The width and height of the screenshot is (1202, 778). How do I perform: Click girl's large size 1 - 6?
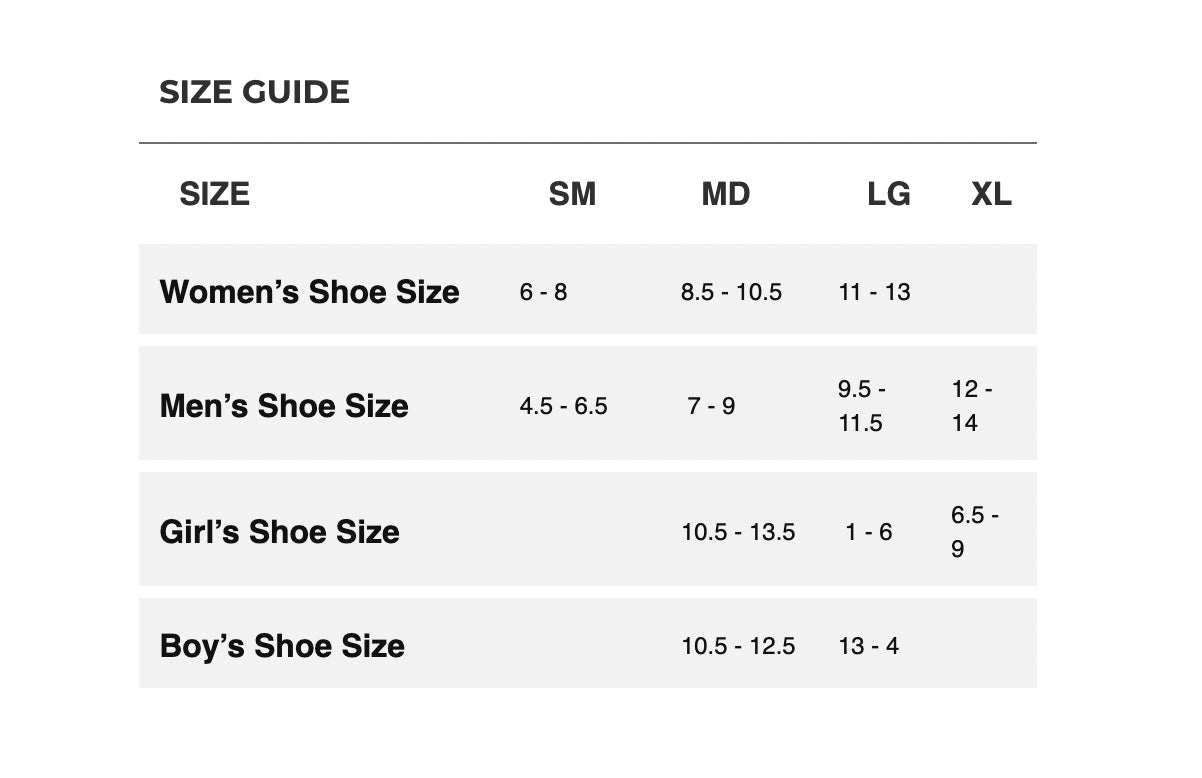coord(868,532)
